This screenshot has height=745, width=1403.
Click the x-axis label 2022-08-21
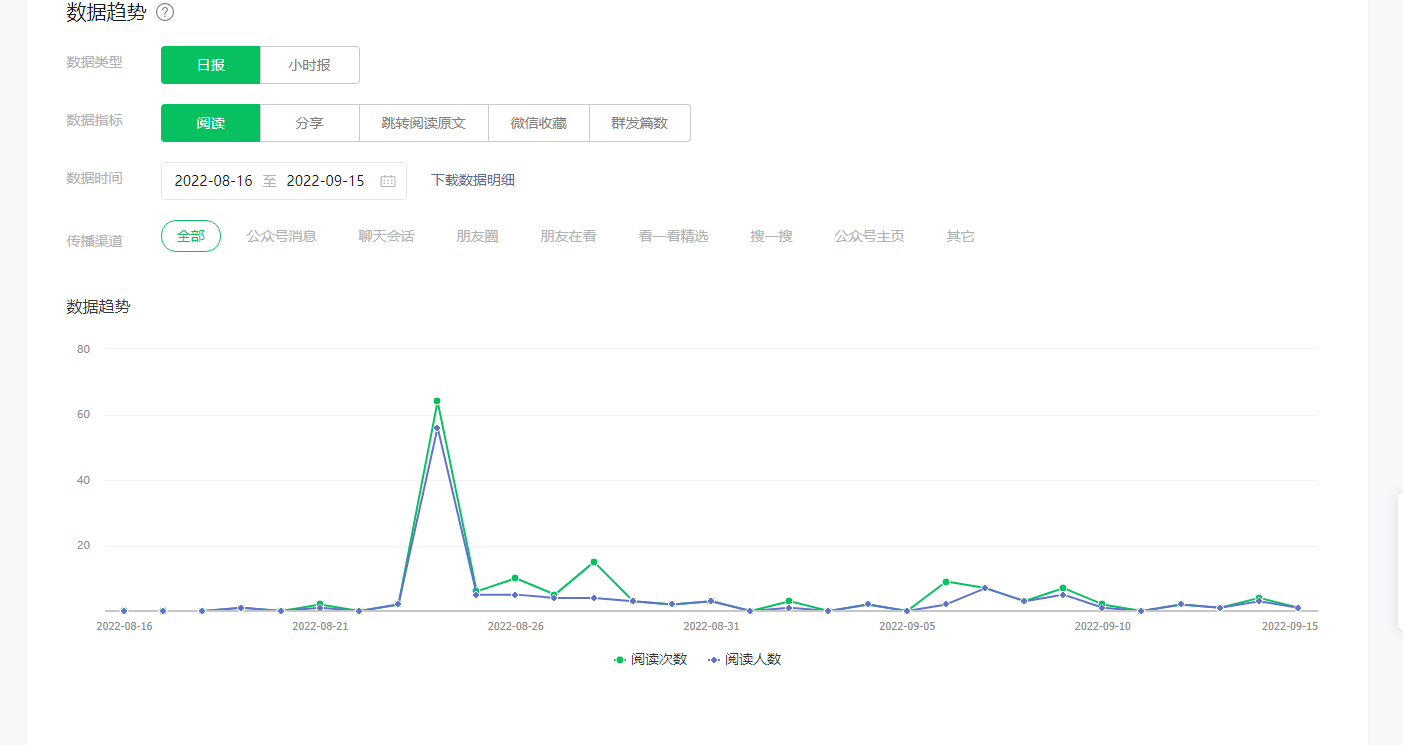pos(320,626)
